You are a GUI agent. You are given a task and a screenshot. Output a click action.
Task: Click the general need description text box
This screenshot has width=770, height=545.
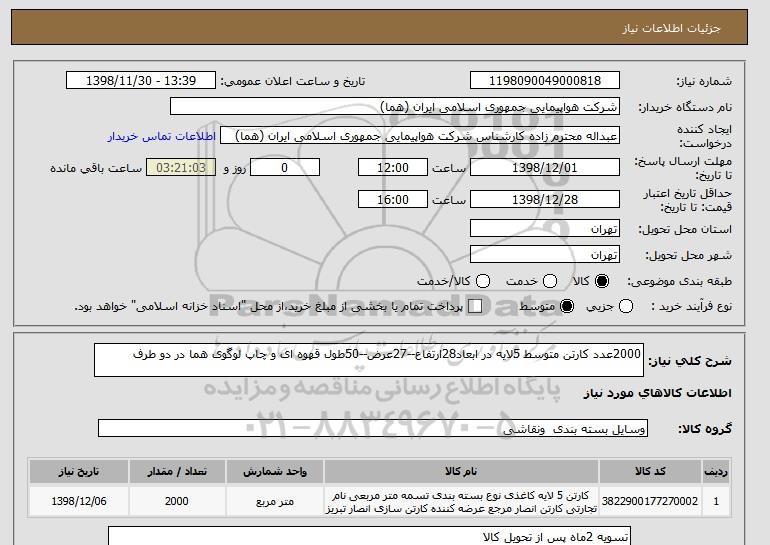(369, 360)
